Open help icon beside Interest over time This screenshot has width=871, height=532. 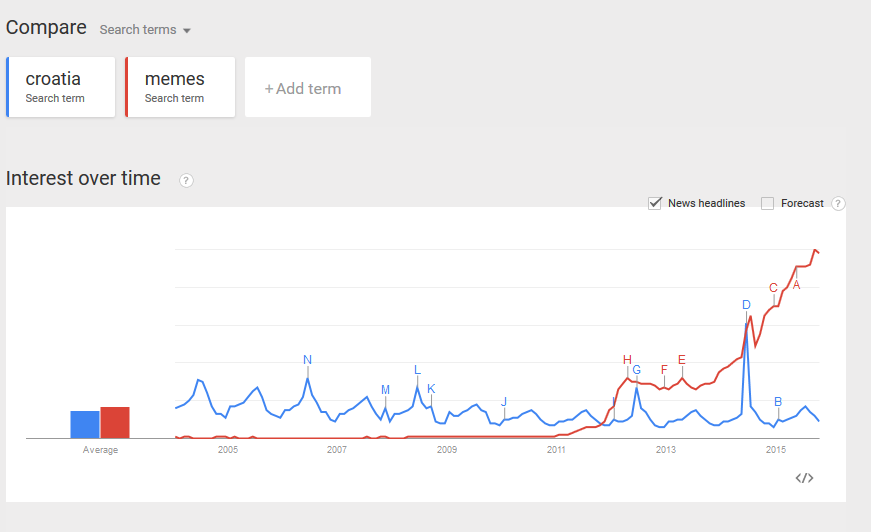tap(186, 180)
